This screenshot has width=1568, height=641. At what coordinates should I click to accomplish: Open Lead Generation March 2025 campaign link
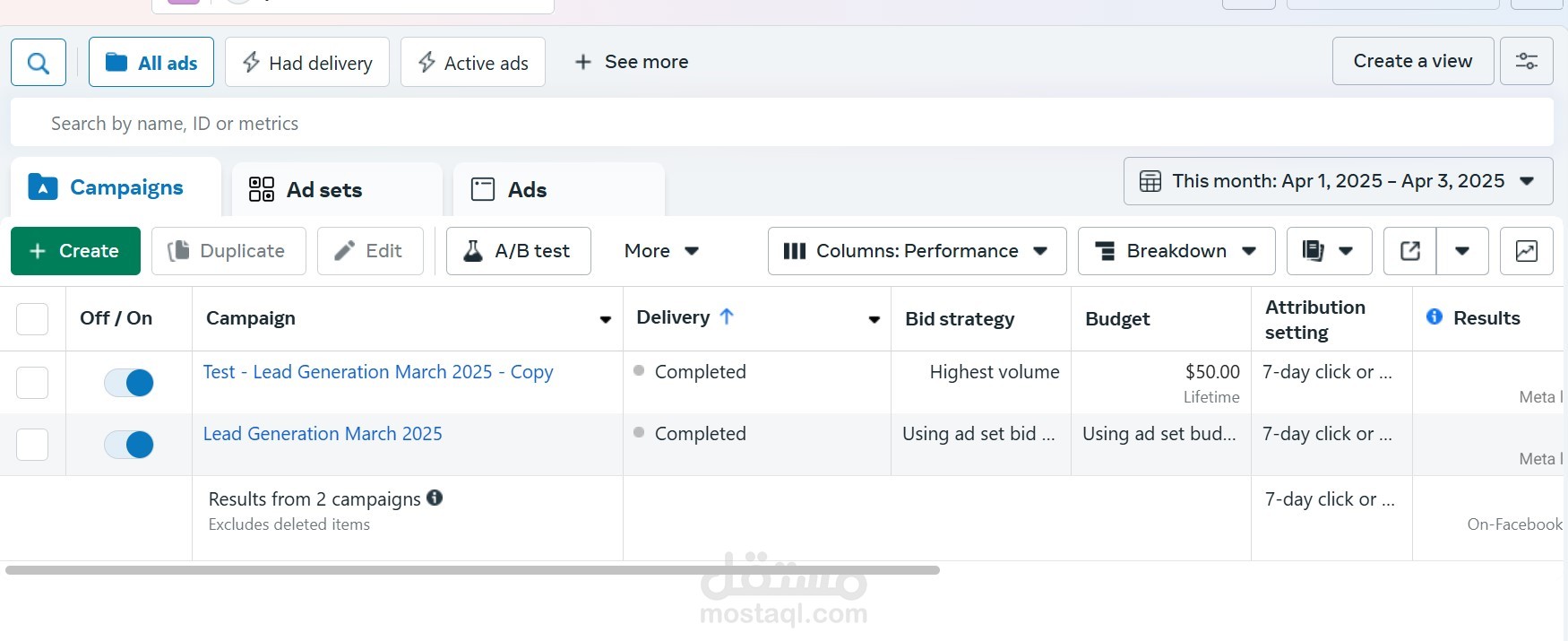pos(323,434)
